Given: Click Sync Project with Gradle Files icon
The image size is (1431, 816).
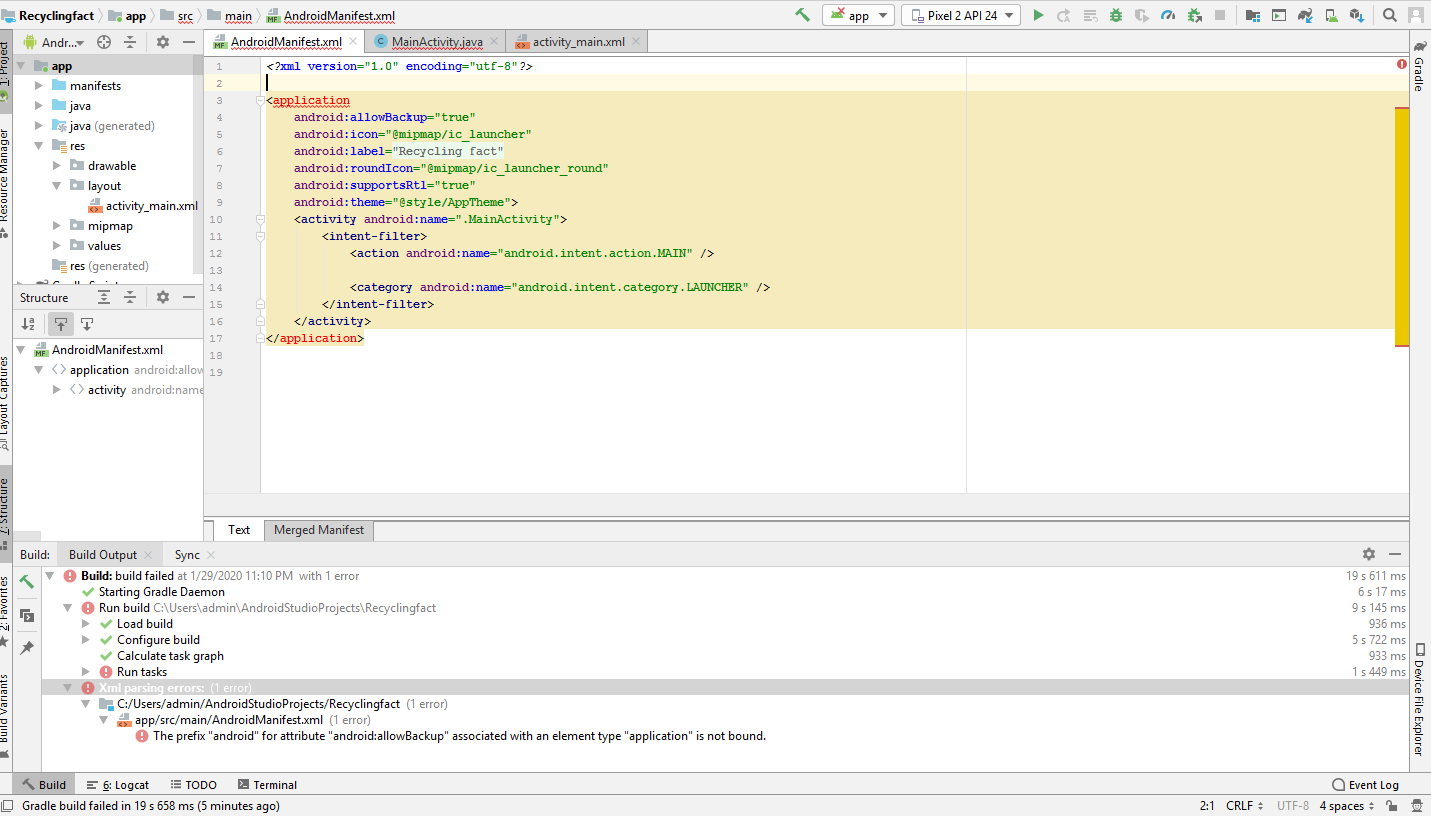Looking at the screenshot, I should pos(1305,15).
